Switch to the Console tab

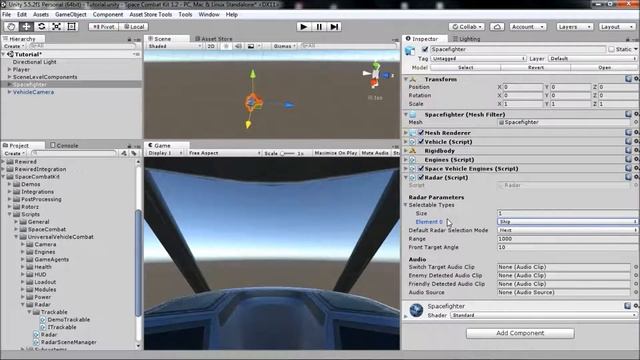click(64, 145)
